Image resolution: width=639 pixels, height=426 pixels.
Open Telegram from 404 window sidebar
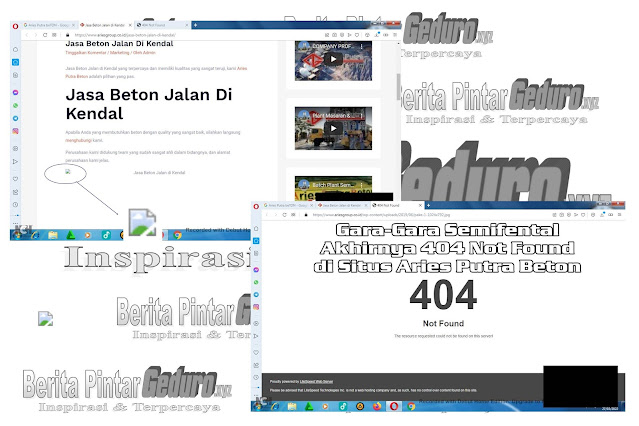pos(256,294)
